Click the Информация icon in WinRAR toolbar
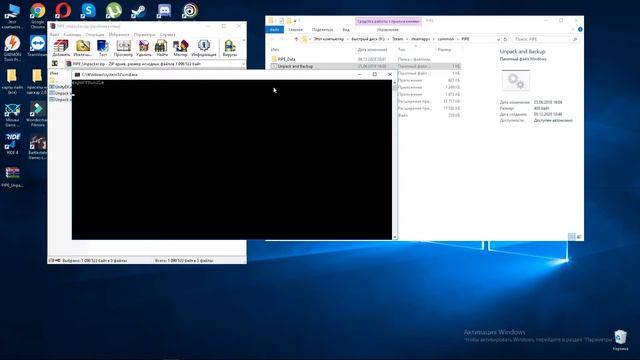This screenshot has height=360, width=640. pos(204,47)
